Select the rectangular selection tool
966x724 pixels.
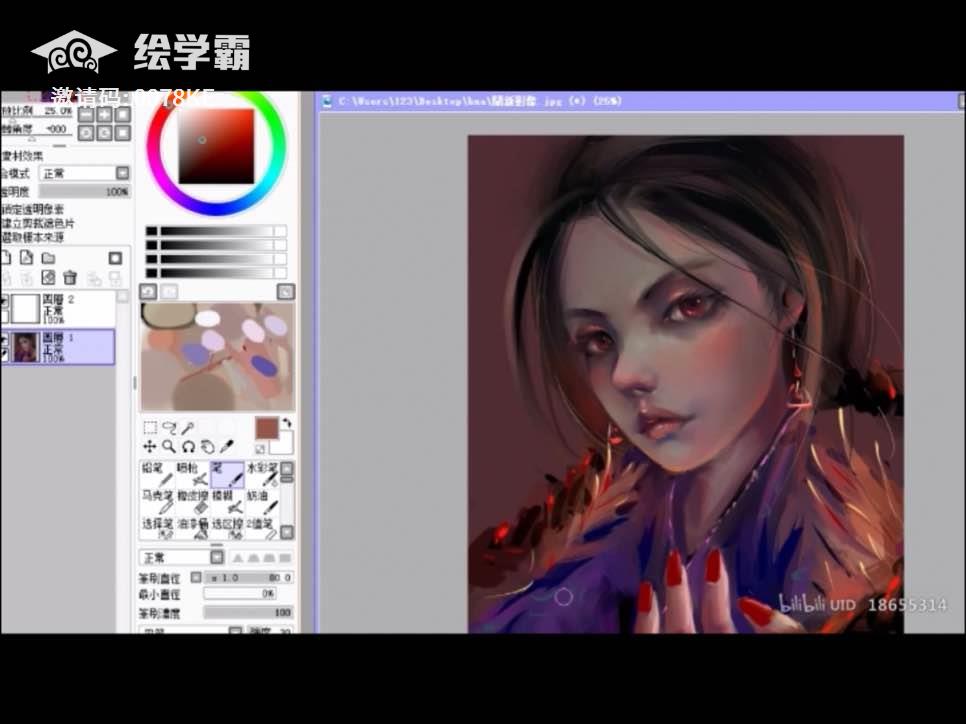click(150, 427)
